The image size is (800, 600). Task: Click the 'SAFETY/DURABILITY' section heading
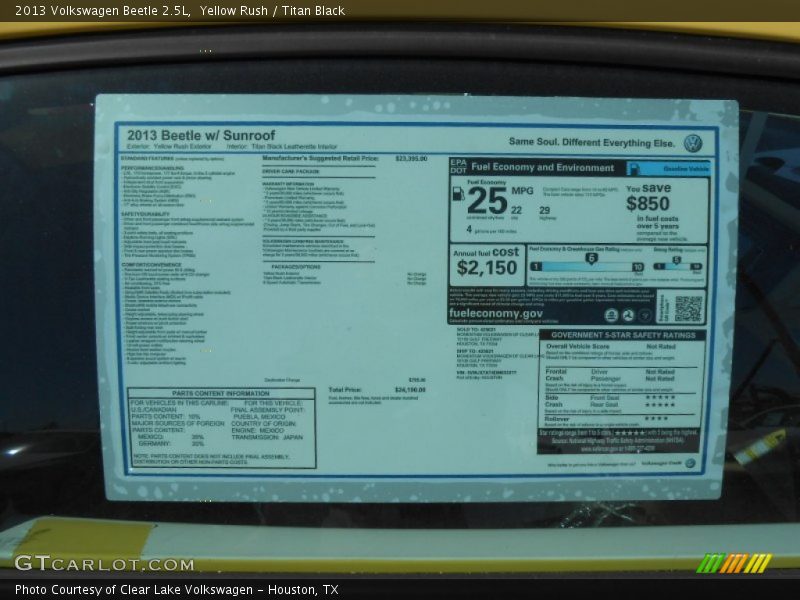point(145,214)
